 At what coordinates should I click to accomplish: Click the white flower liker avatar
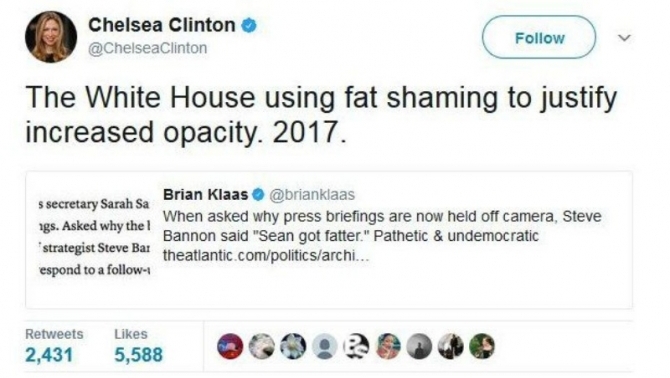click(293, 346)
